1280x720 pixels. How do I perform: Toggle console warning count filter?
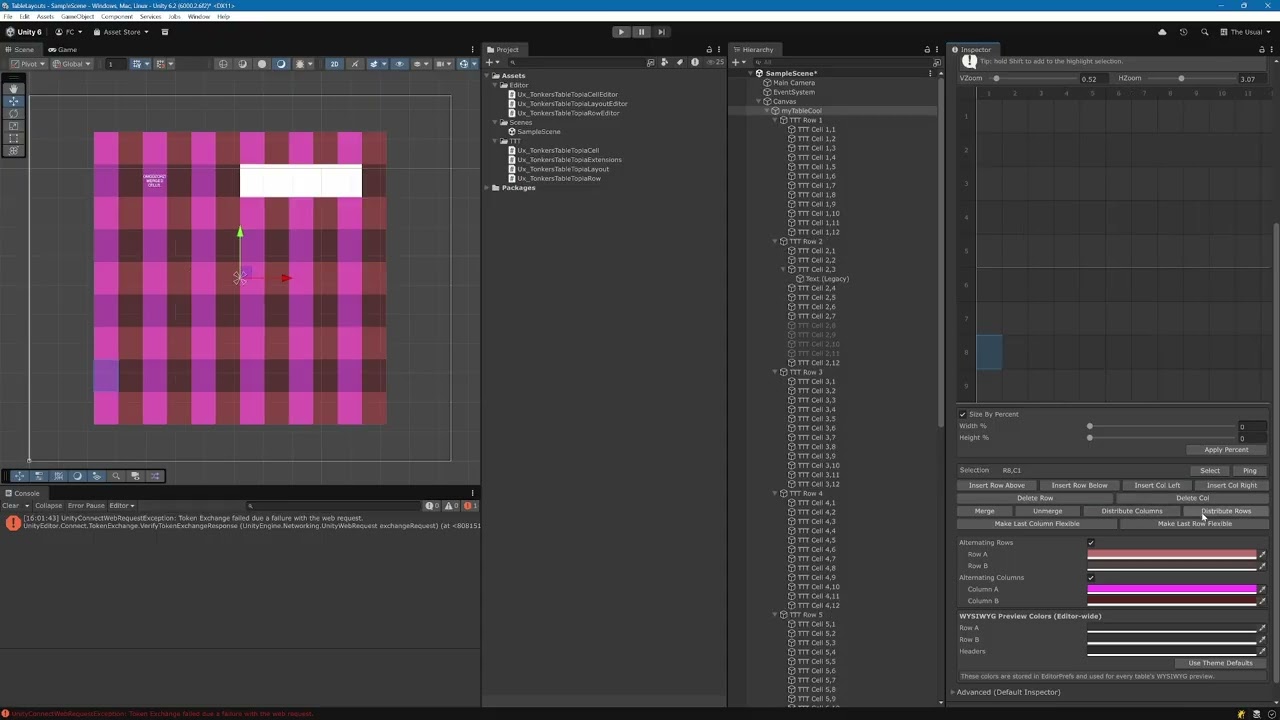click(451, 506)
